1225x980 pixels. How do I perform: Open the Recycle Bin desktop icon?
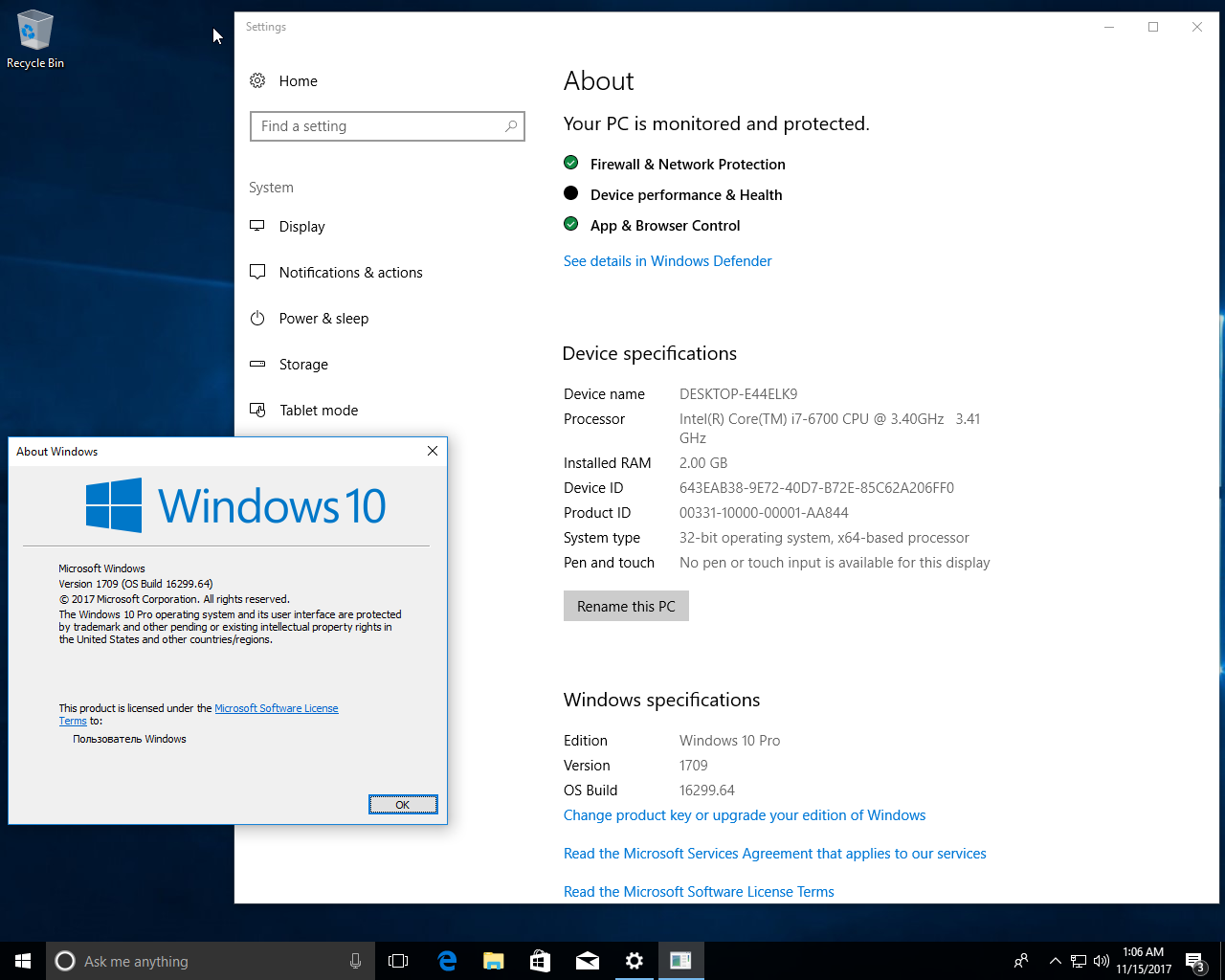click(x=34, y=40)
